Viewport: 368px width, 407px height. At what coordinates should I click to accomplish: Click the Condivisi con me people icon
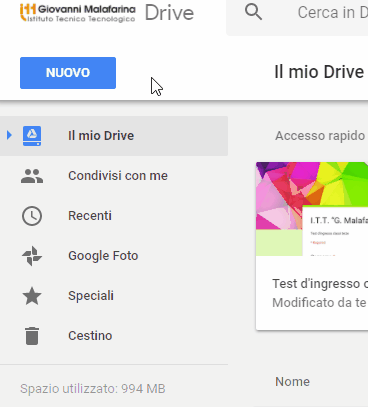(x=32, y=176)
